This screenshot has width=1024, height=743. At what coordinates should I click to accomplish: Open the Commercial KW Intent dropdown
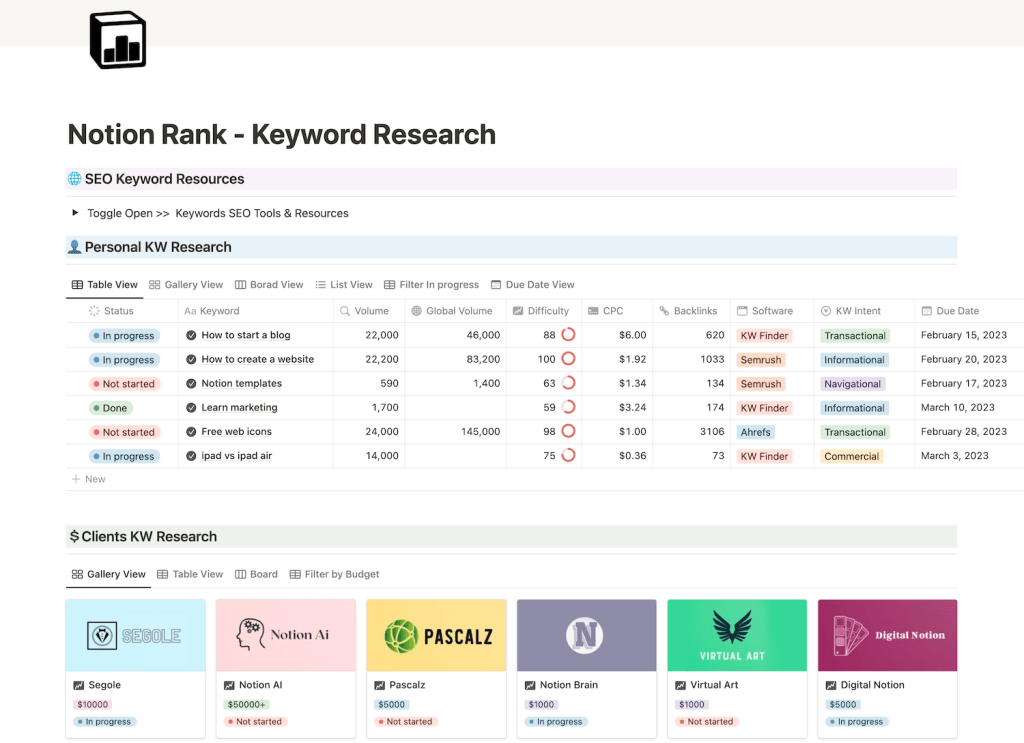coord(851,456)
